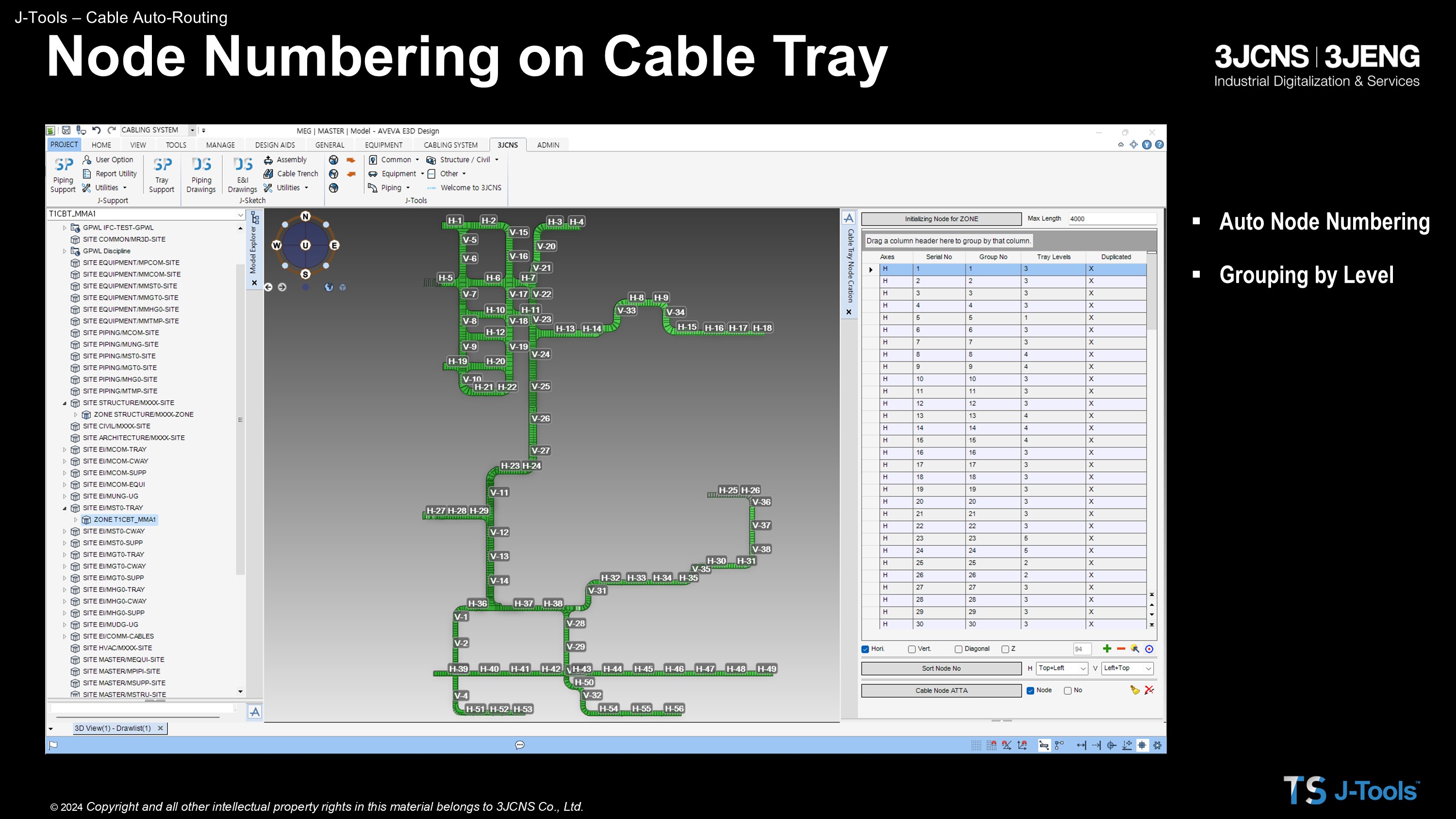Enable the No checkbox
Image resolution: width=1456 pixels, height=819 pixels.
[x=1068, y=691]
